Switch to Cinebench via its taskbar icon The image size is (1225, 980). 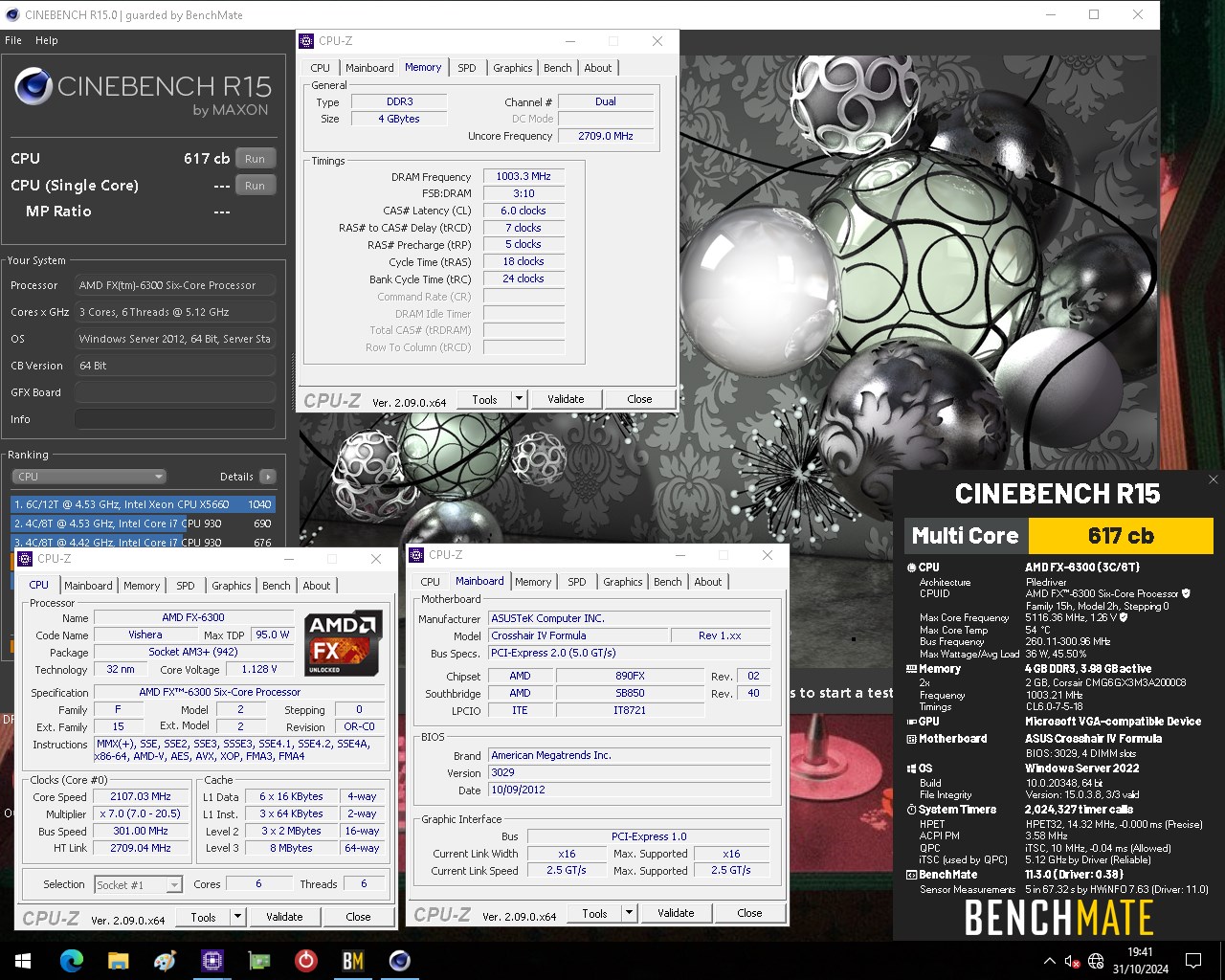(x=399, y=960)
